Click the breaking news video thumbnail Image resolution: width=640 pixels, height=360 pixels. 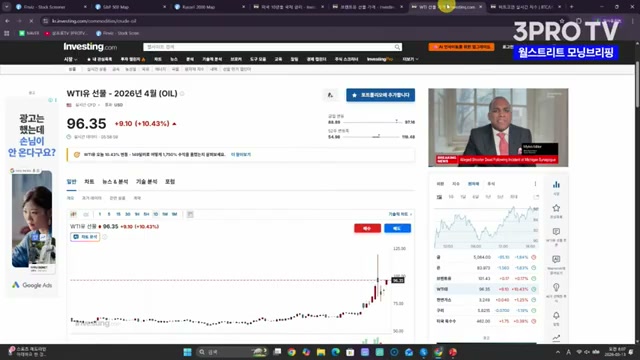coord(498,127)
